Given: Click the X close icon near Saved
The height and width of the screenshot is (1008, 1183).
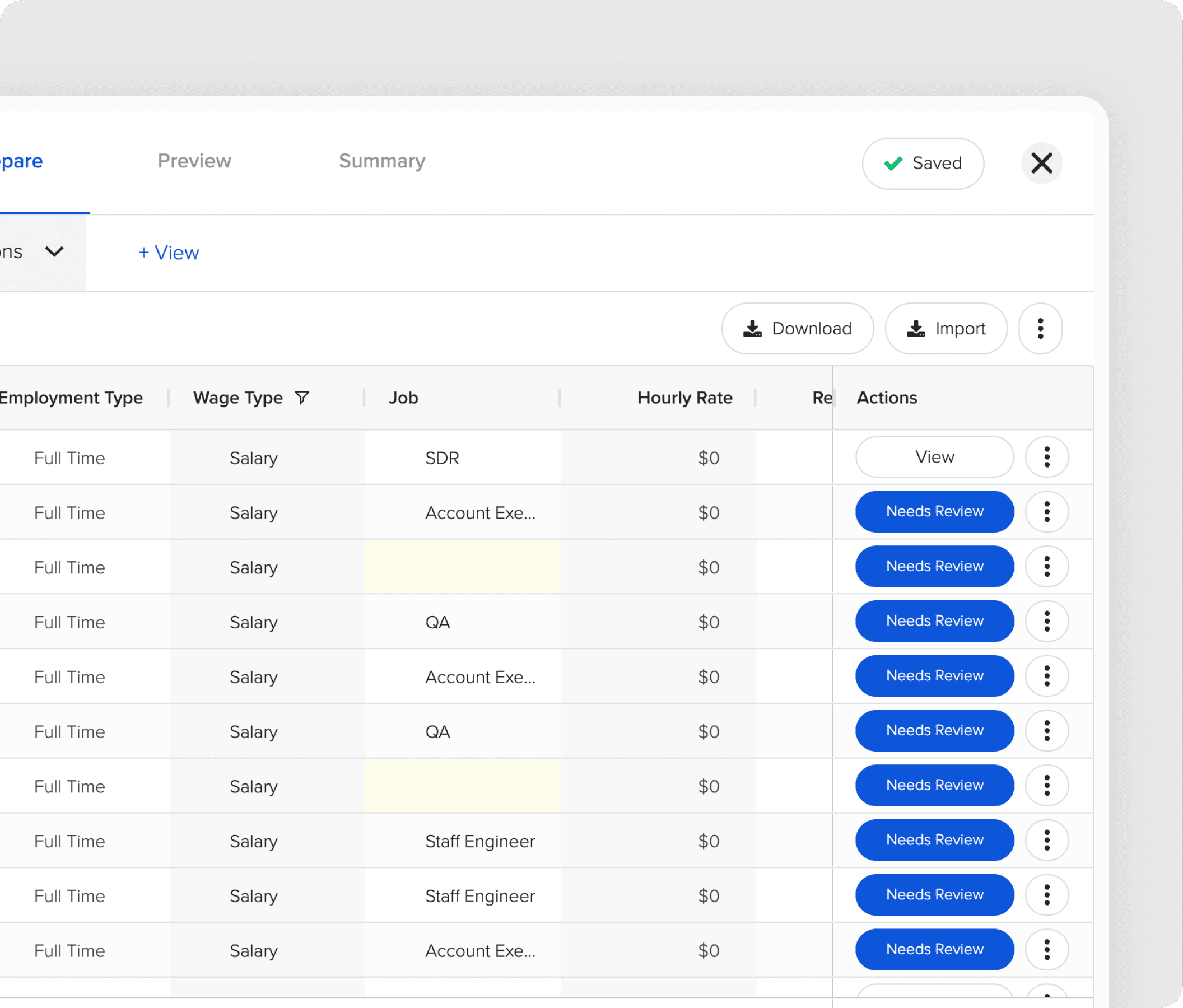Looking at the screenshot, I should point(1041,164).
